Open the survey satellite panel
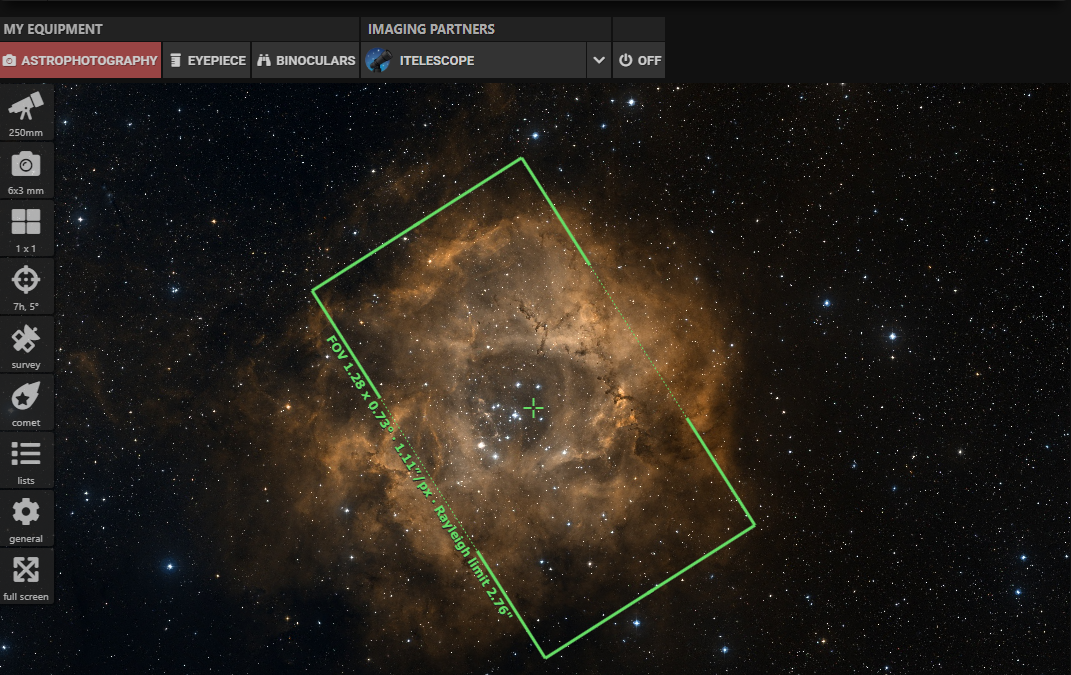 [26, 344]
